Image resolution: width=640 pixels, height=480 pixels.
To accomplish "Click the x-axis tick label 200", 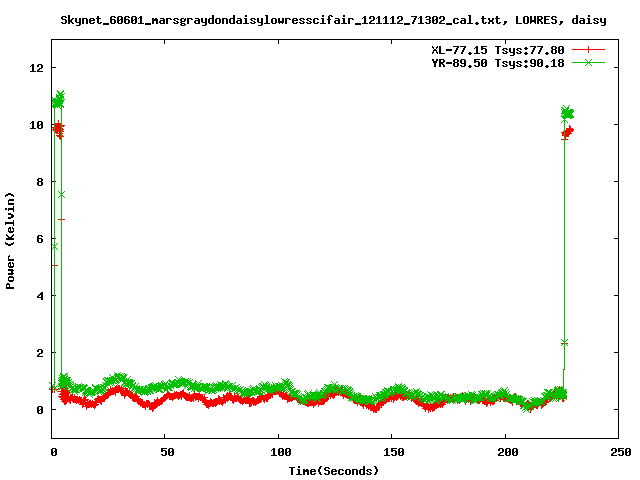I will [507, 452].
